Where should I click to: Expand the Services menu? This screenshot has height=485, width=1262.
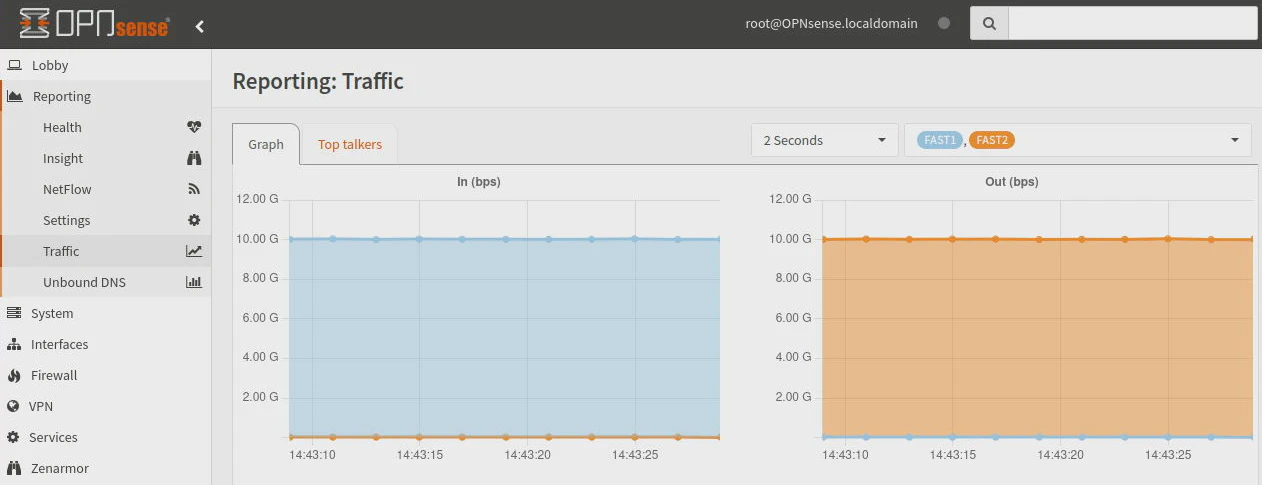(x=106, y=437)
